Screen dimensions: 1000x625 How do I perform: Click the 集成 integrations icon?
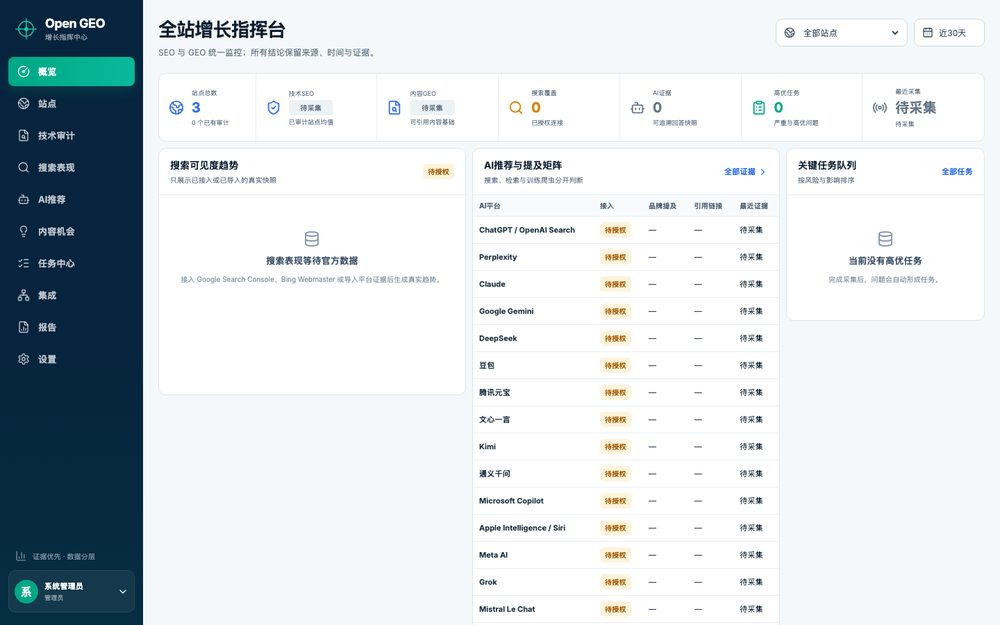pyautogui.click(x=24, y=295)
